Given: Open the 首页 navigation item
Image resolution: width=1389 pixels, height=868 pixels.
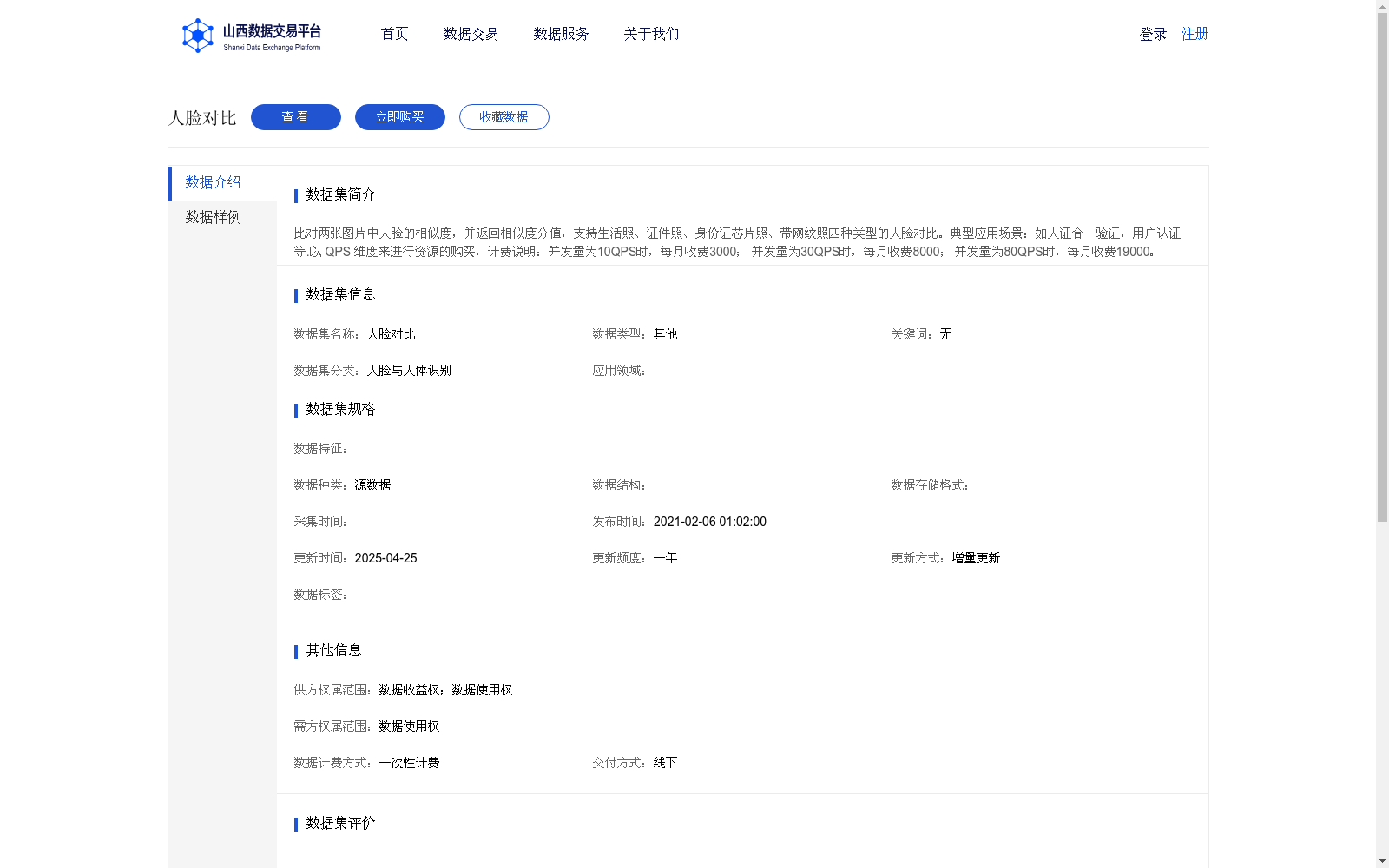Looking at the screenshot, I should point(394,34).
